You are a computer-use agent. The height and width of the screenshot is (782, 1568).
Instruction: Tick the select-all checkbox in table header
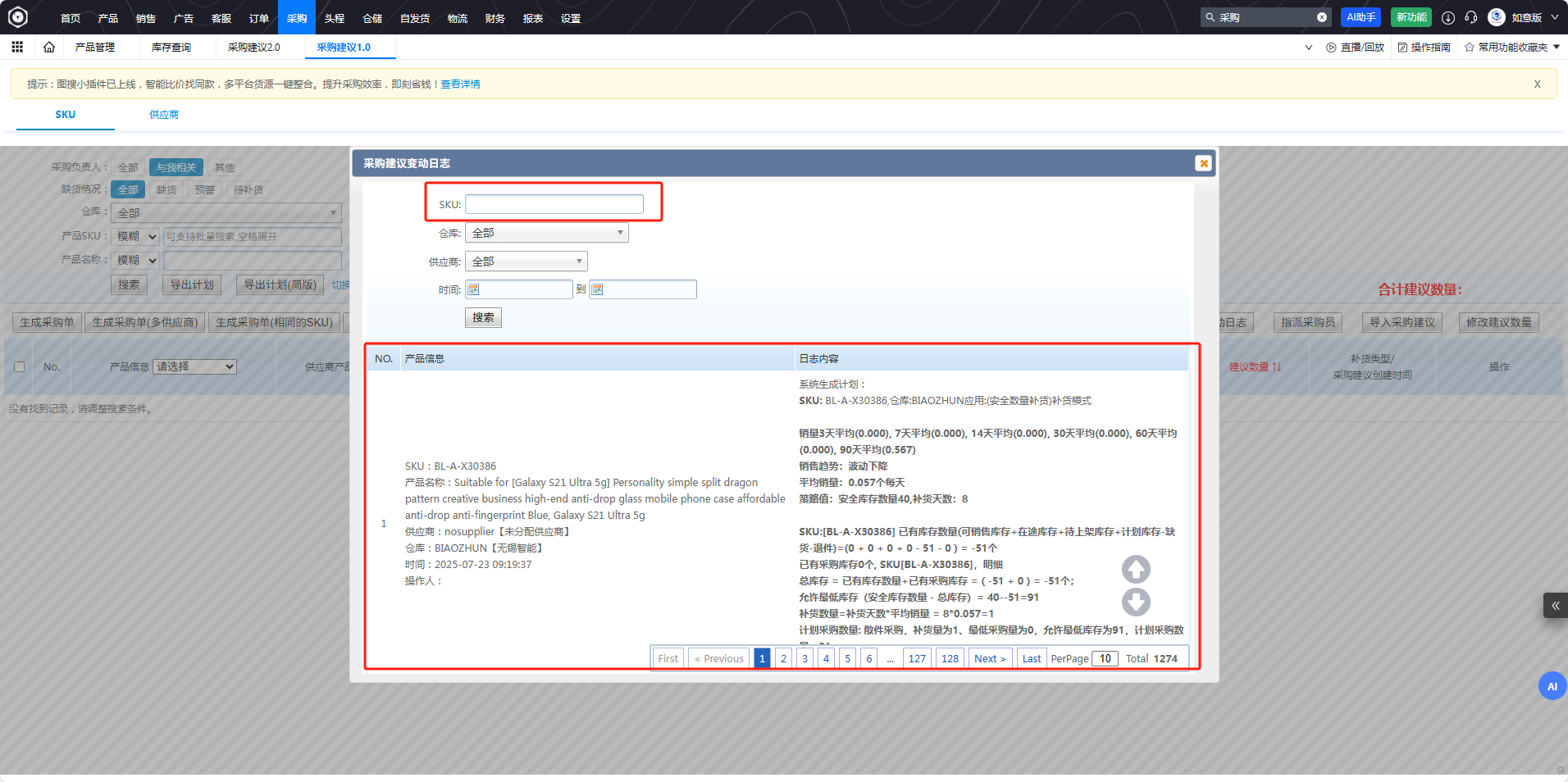(19, 367)
